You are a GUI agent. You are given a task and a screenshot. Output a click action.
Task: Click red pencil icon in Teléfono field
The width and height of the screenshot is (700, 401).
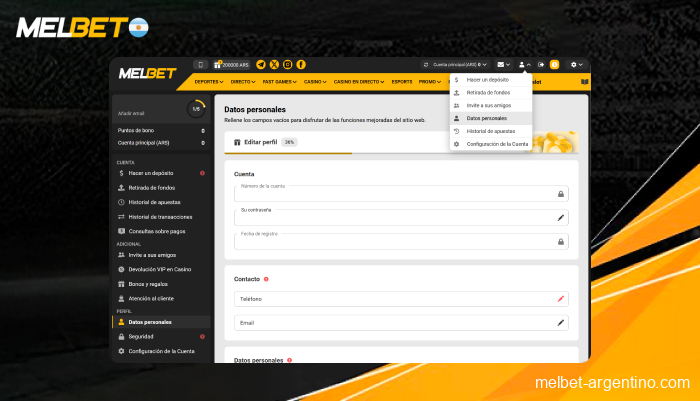pyautogui.click(x=561, y=299)
